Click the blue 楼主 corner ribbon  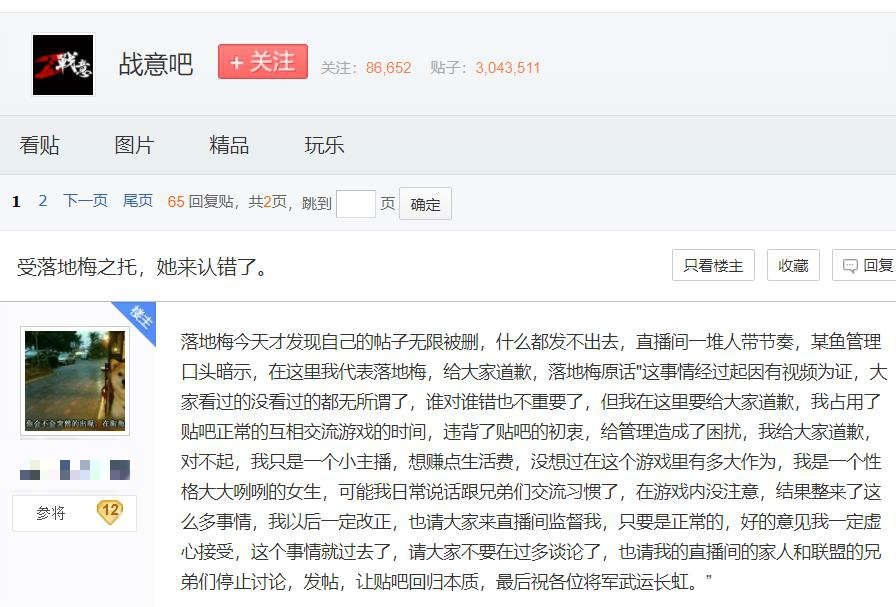pos(139,319)
